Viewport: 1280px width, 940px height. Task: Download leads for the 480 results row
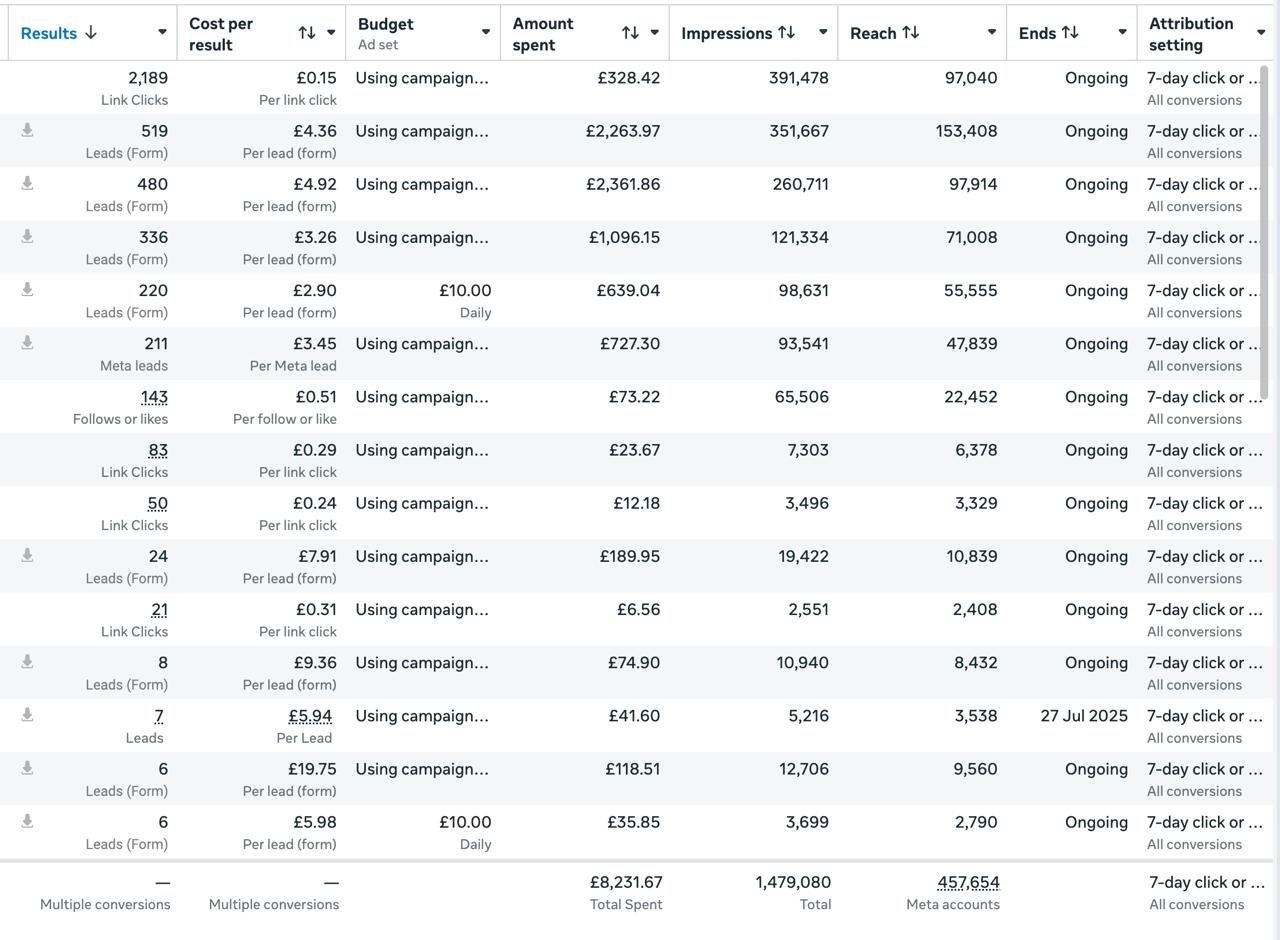click(28, 183)
